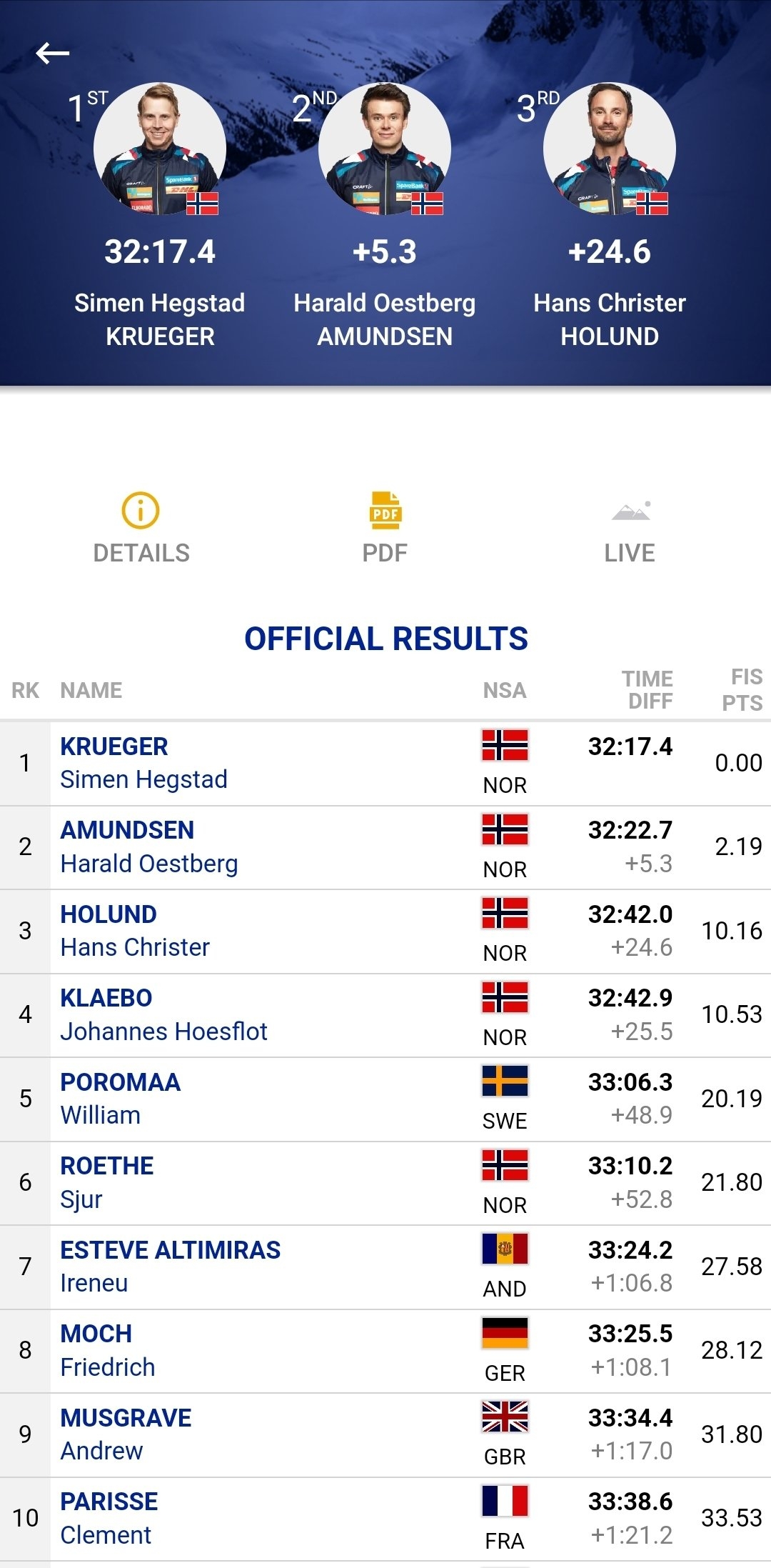Open ROETHE Sjur athlete link
771x1568 pixels.
(x=107, y=1182)
